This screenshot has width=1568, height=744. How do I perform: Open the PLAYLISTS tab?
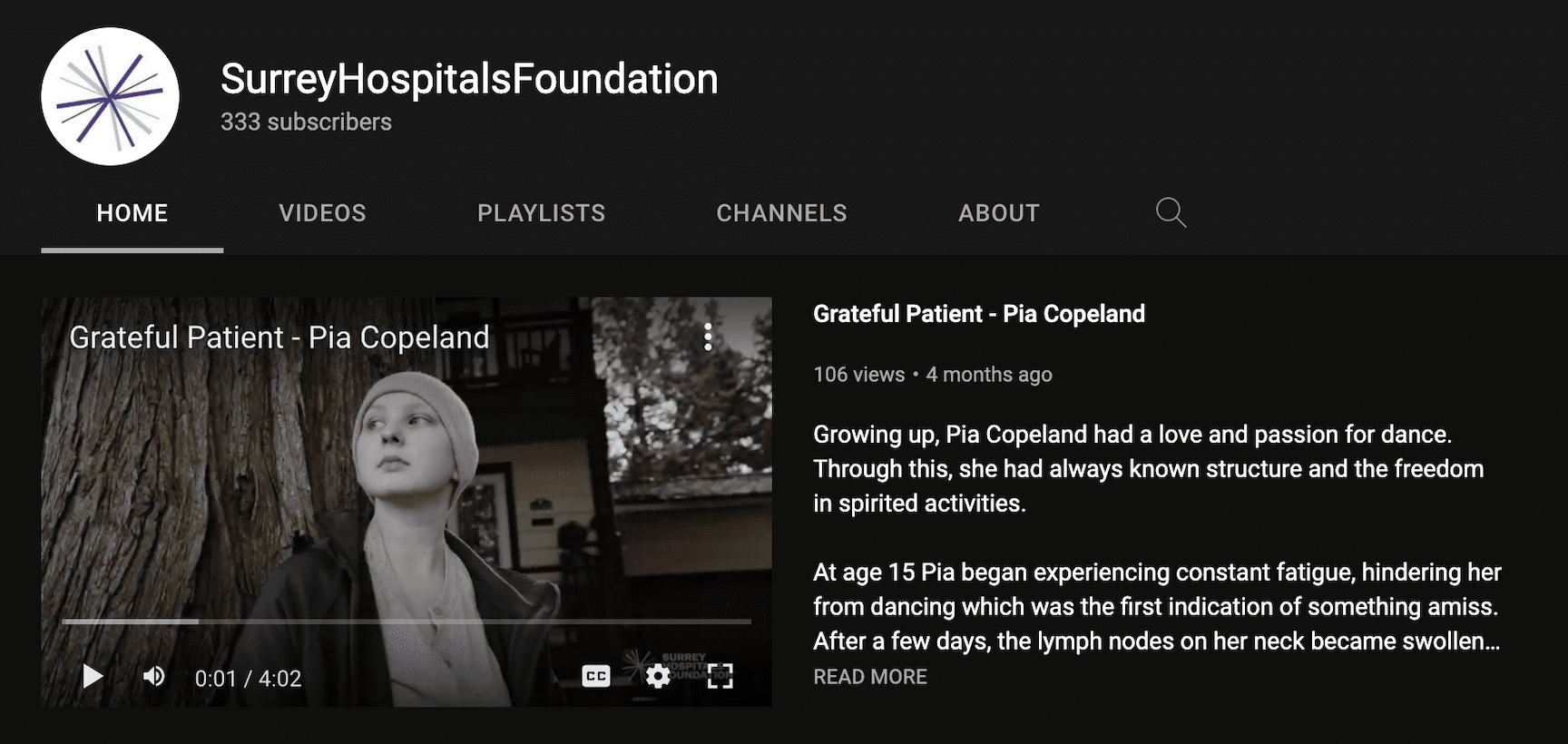click(541, 213)
